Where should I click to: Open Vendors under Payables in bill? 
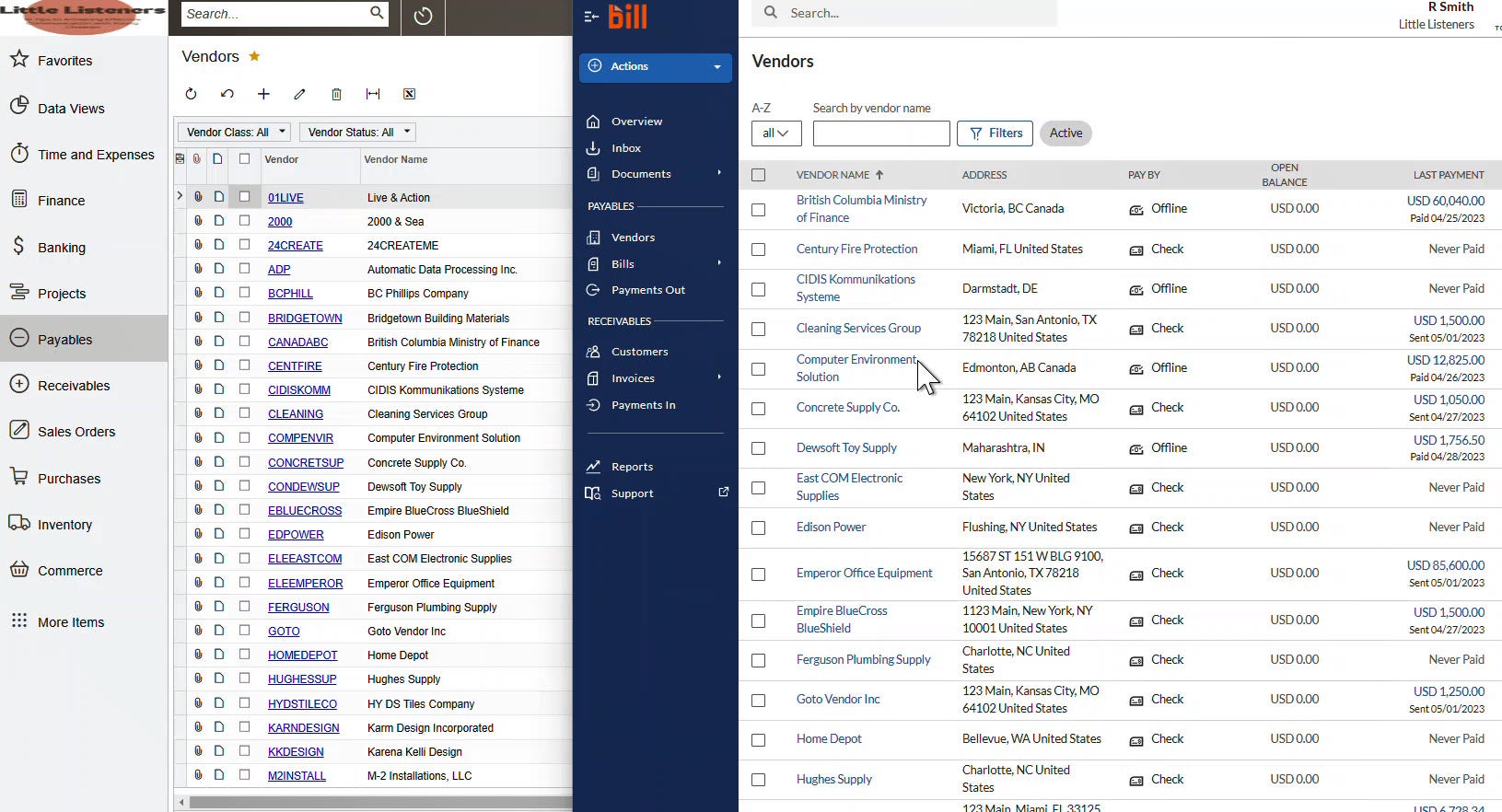[633, 238]
